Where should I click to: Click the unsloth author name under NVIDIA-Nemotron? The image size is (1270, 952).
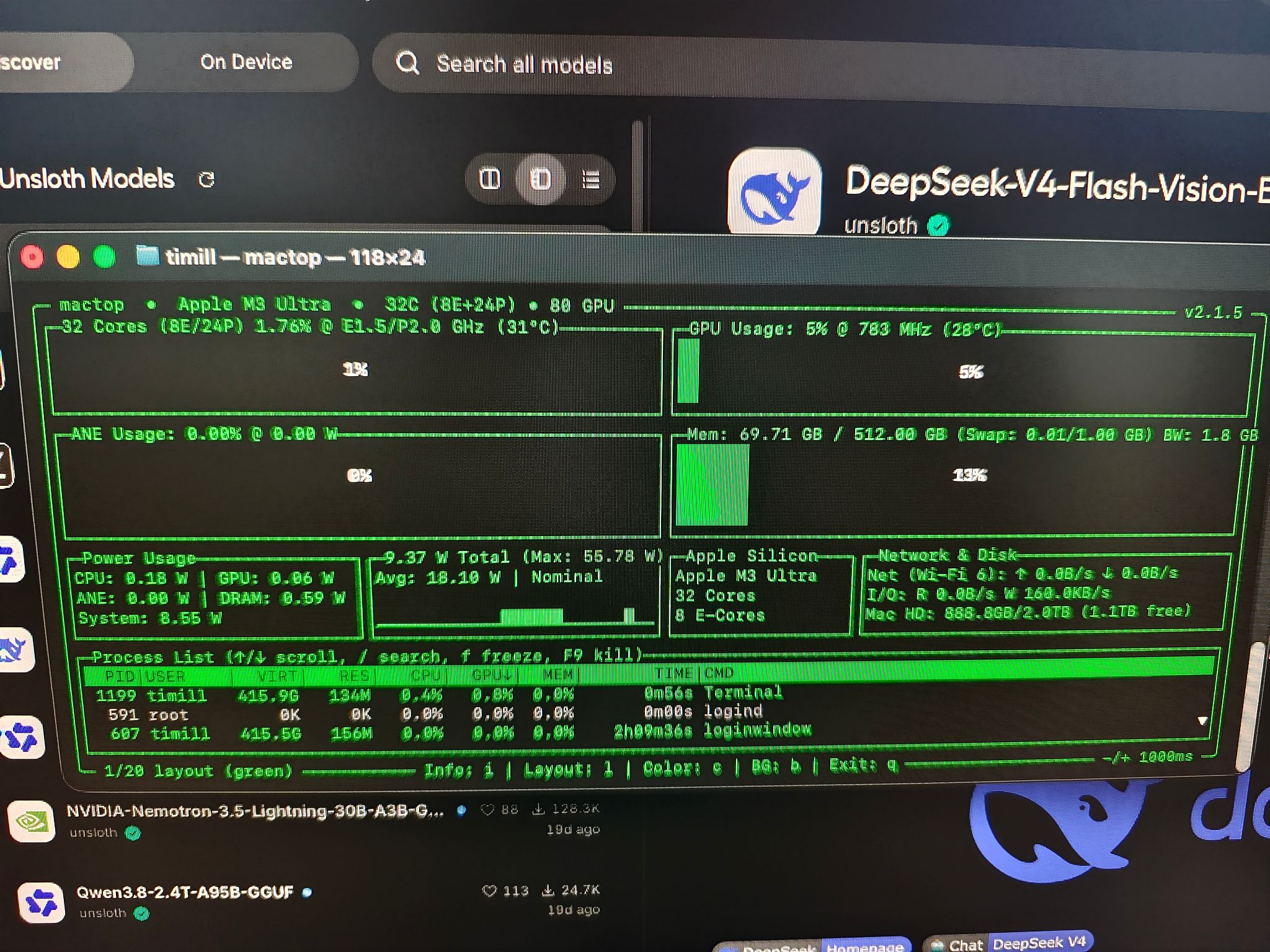[94, 832]
